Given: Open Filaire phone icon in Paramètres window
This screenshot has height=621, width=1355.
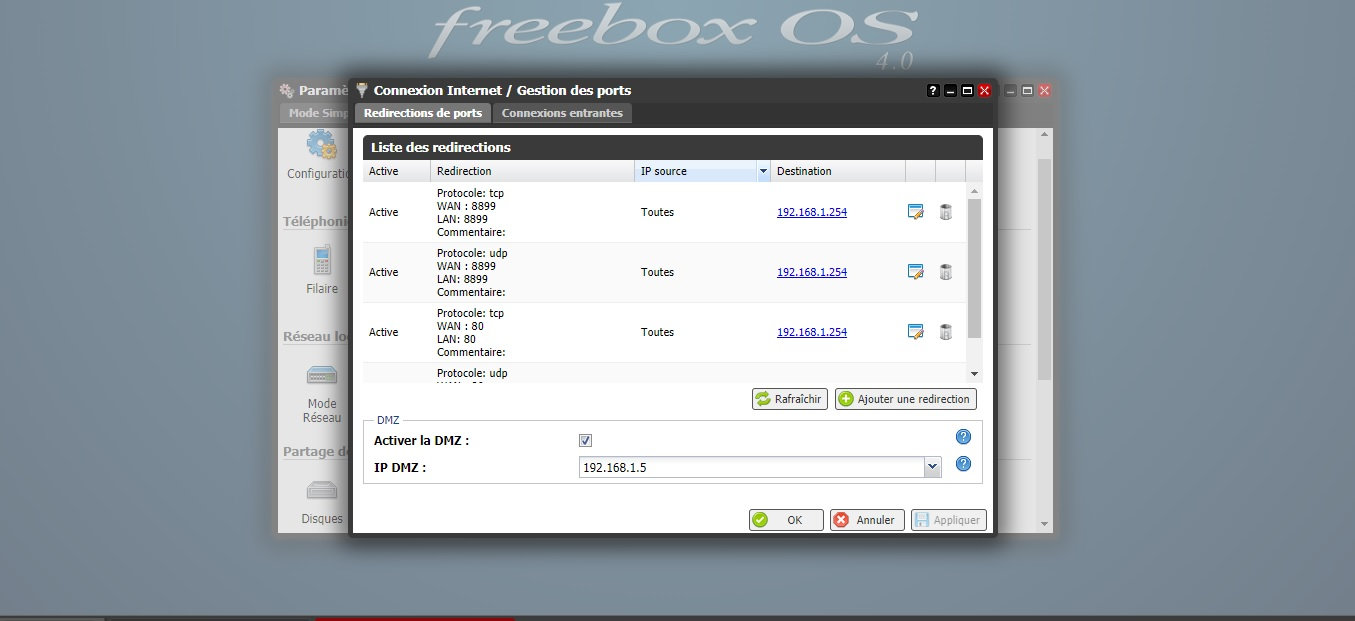Looking at the screenshot, I should [321, 259].
